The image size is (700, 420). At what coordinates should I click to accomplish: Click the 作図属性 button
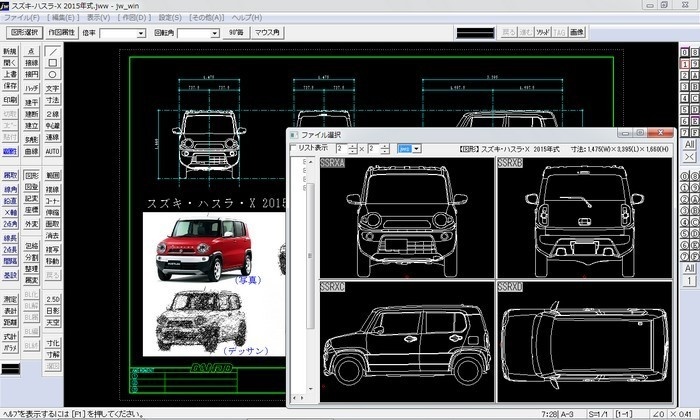62,32
